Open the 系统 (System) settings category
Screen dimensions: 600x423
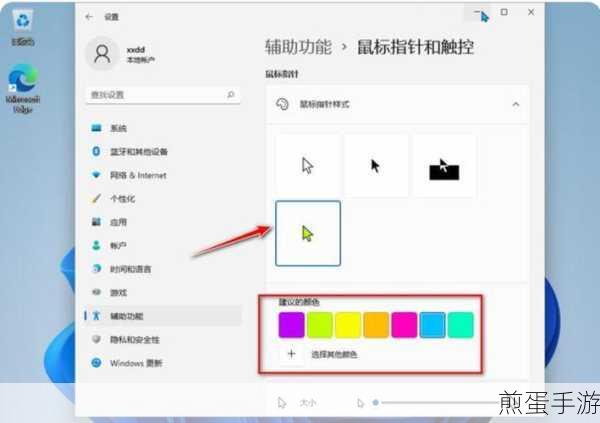click(x=163, y=128)
